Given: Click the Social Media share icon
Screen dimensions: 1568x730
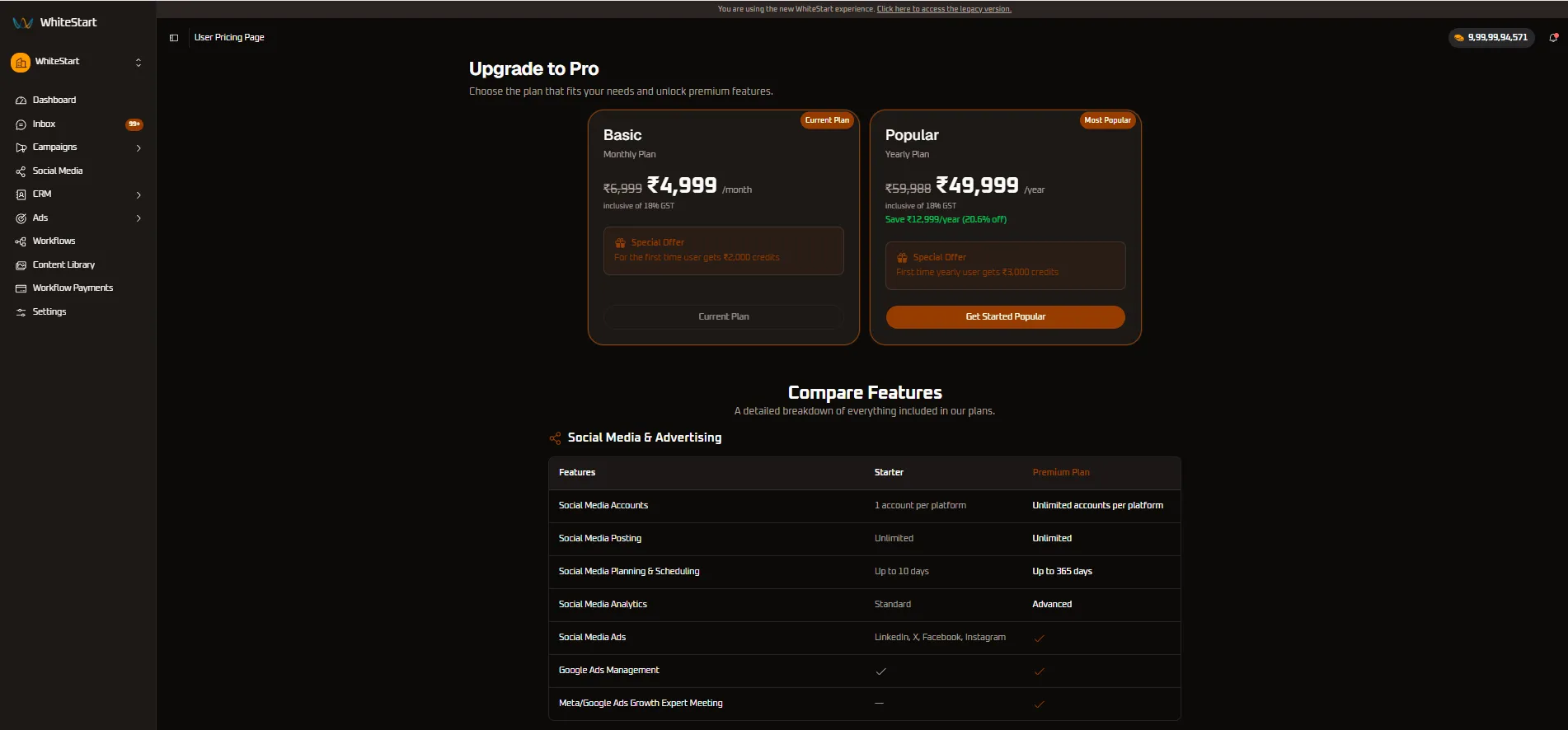Looking at the screenshot, I should point(21,171).
